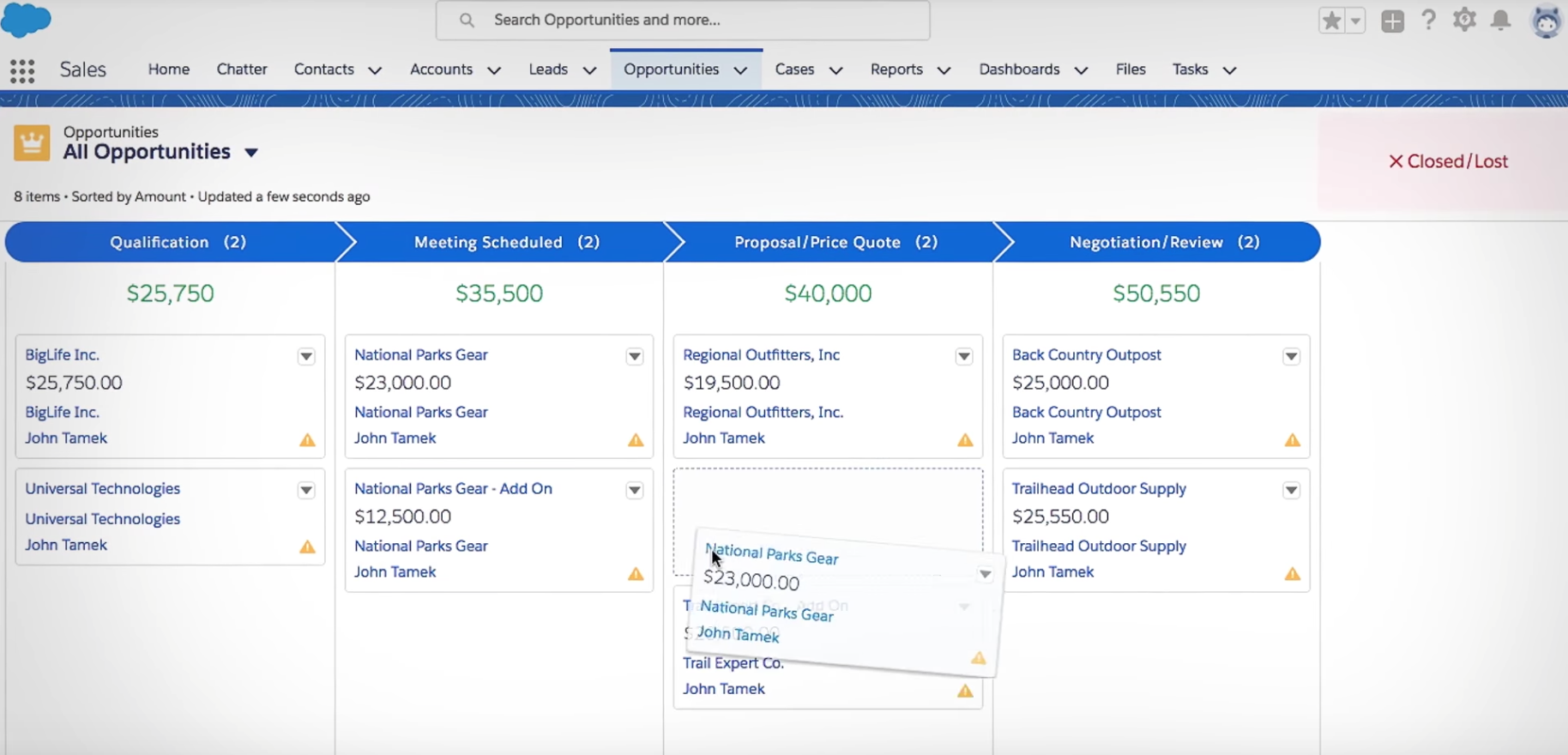This screenshot has width=1568, height=755.
Task: Open the Accounts tab
Action: point(441,69)
